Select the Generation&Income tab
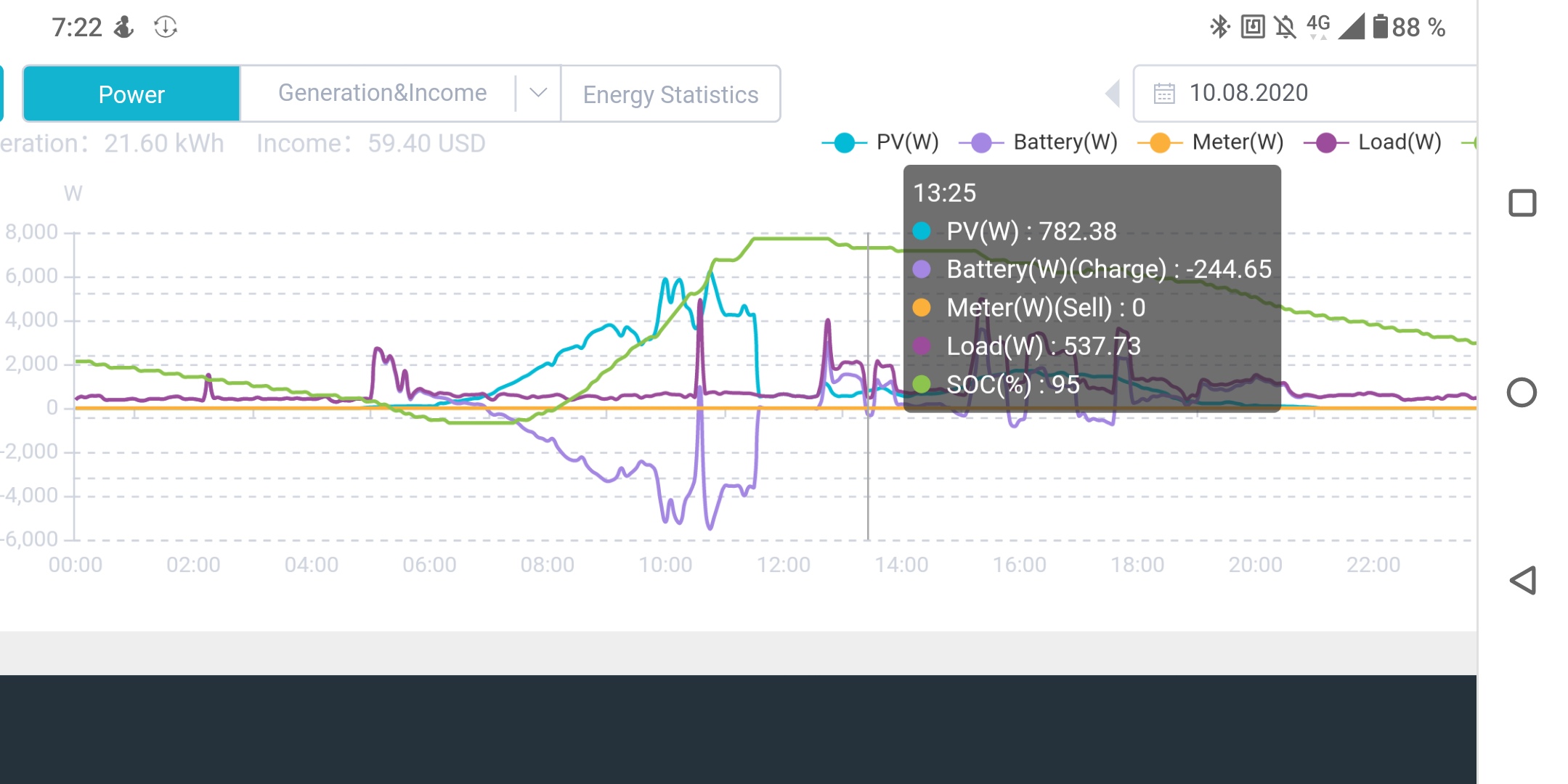This screenshot has width=1568, height=784. 382,93
